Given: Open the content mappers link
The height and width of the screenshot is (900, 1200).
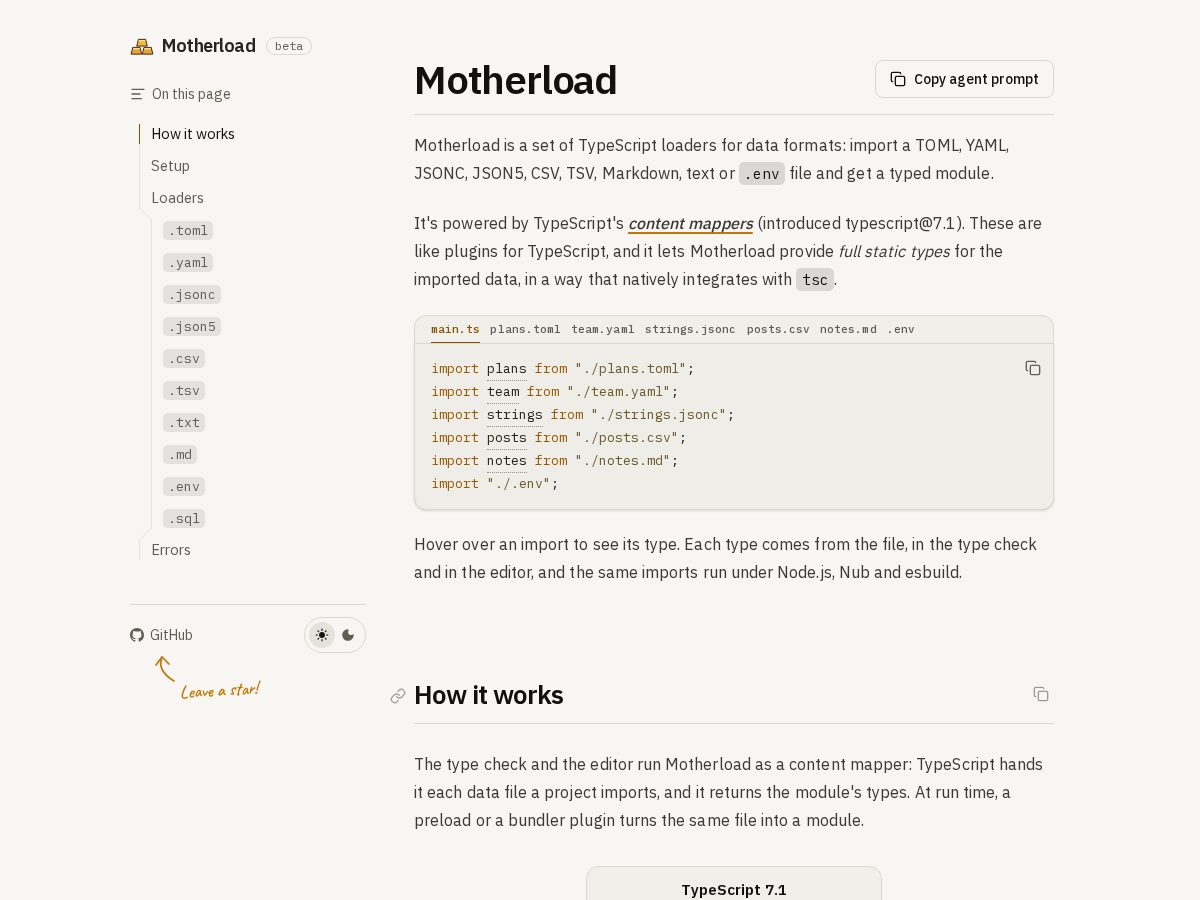Looking at the screenshot, I should coord(690,224).
